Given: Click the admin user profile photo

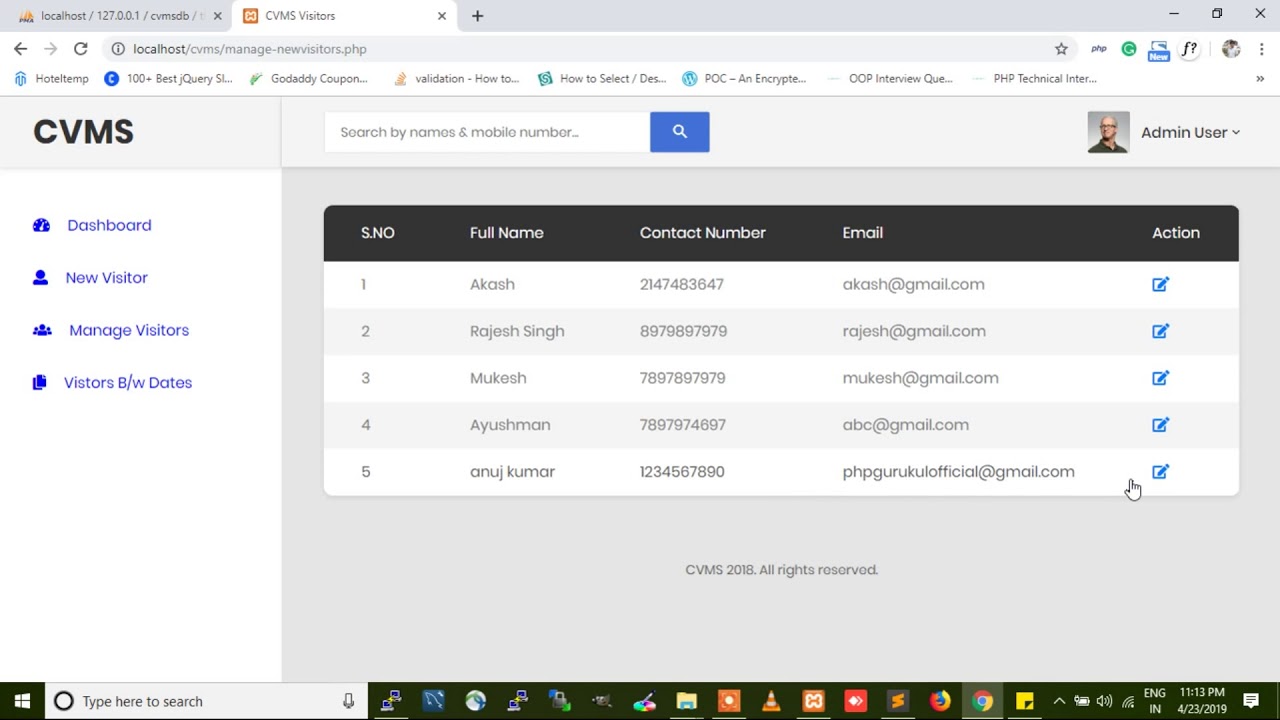Looking at the screenshot, I should coord(1108,132).
